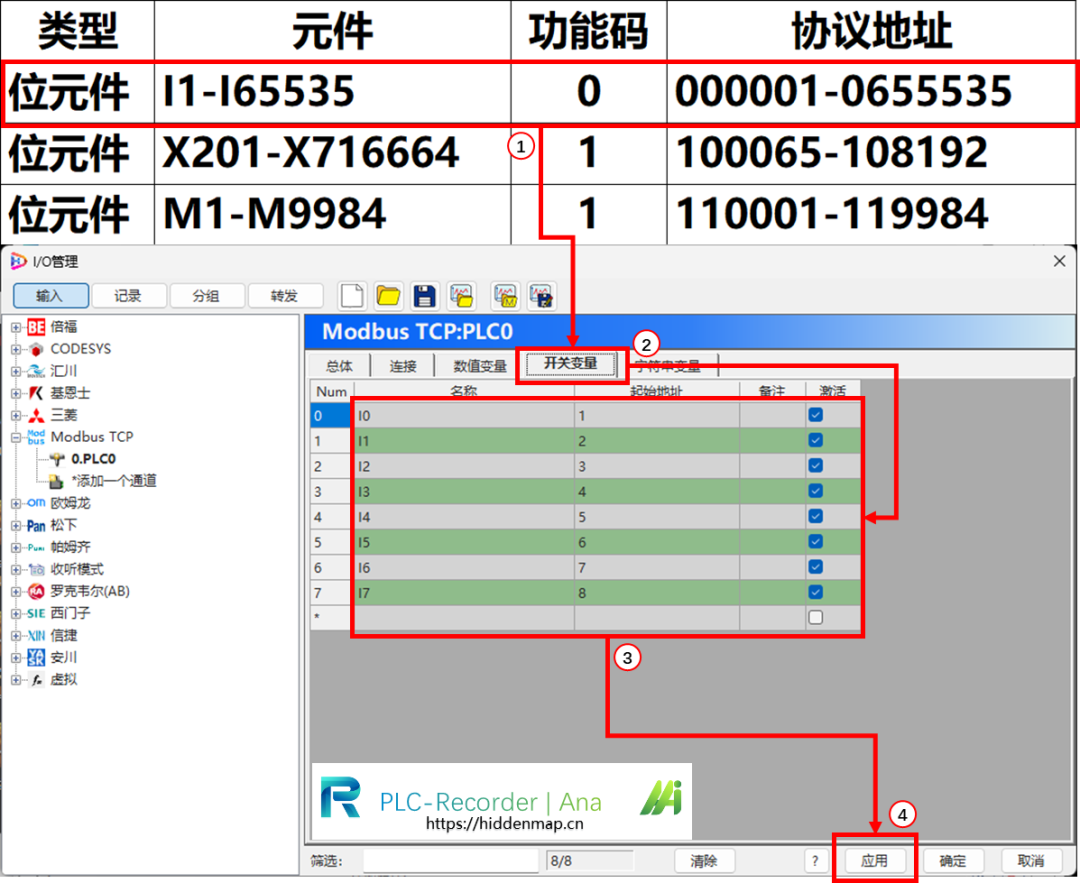Click the new blank file icon
The image size is (1080, 883).
352,296
